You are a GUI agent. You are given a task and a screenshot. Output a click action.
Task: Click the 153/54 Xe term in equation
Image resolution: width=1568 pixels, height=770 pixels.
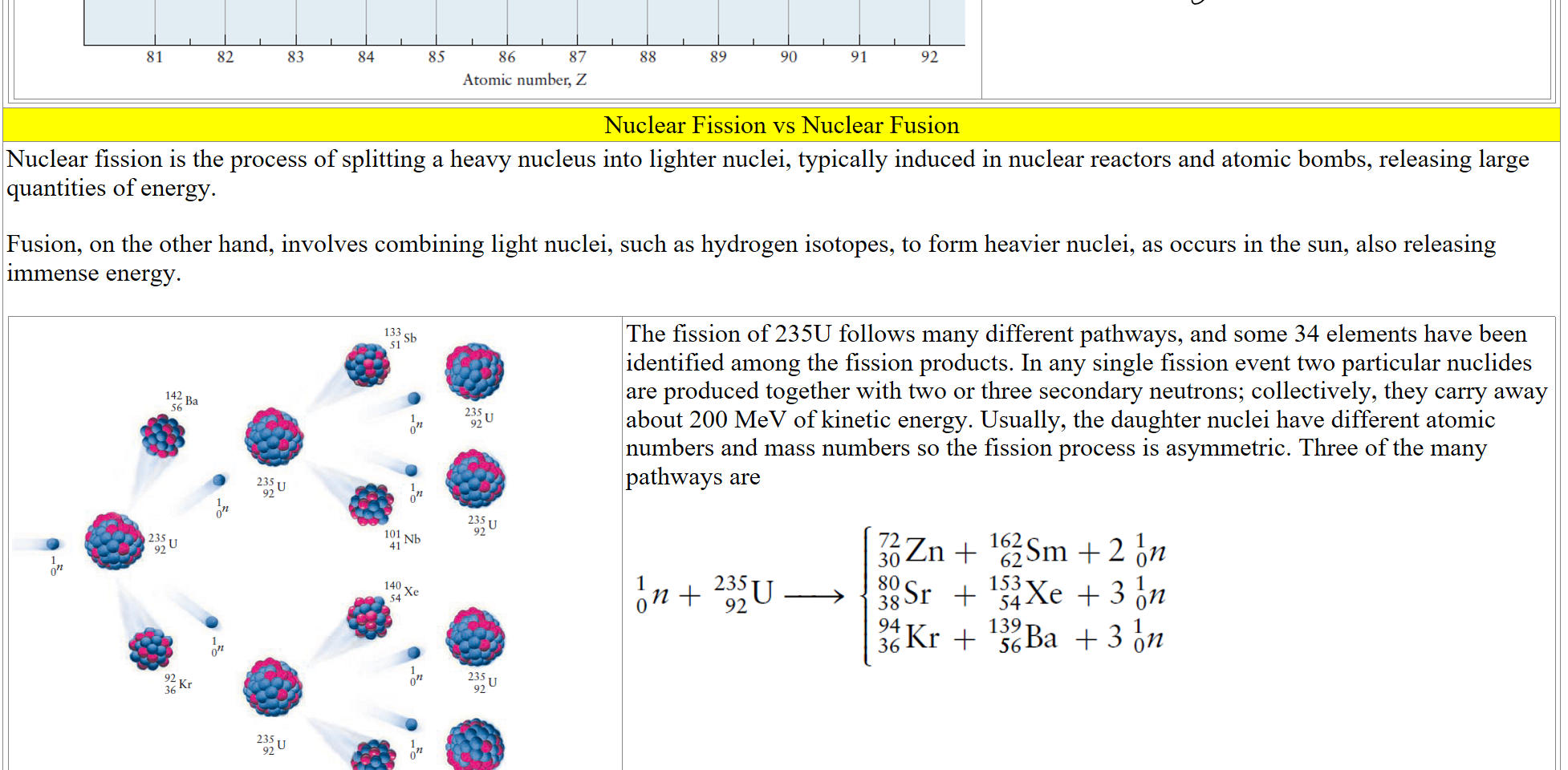1026,594
